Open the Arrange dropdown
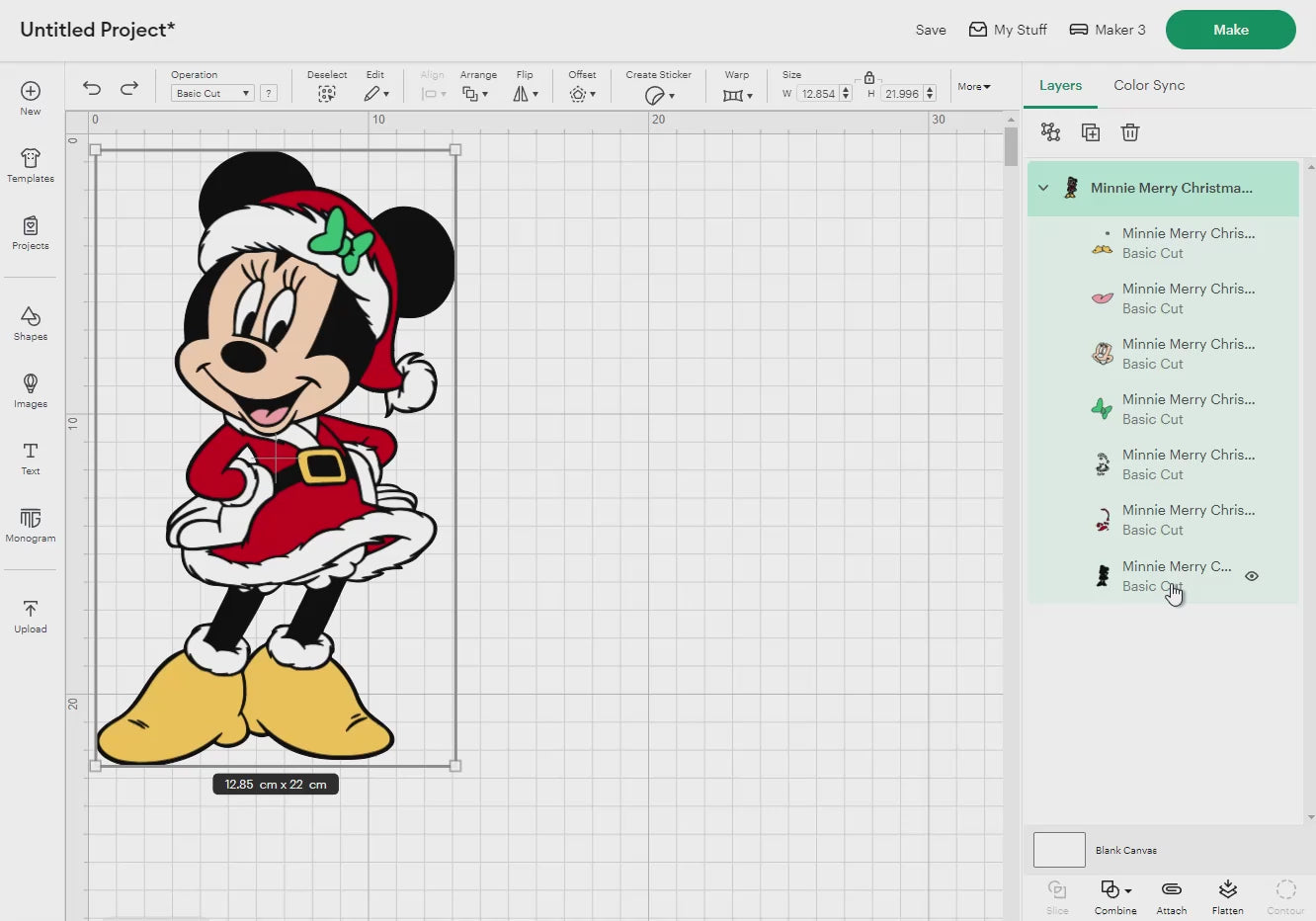The image size is (1316, 921). tap(475, 94)
